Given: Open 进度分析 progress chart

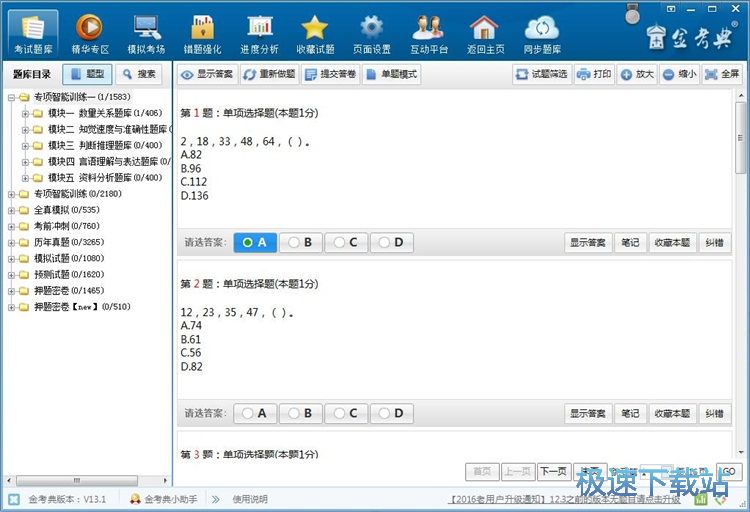Looking at the screenshot, I should (259, 34).
